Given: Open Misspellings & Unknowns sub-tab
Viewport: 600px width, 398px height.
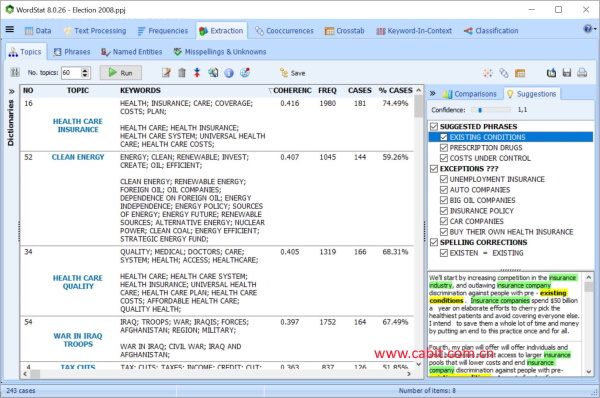Looking at the screenshot, I should (x=220, y=52).
